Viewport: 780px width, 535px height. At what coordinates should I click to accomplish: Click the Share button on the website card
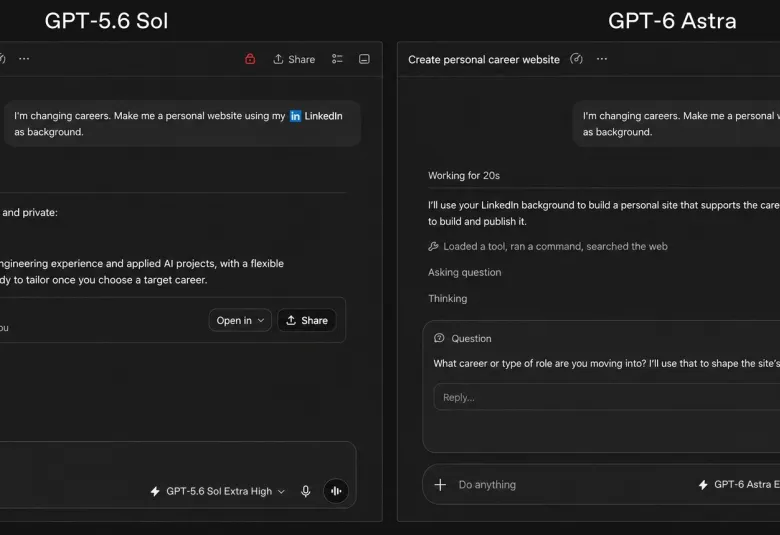click(x=306, y=321)
